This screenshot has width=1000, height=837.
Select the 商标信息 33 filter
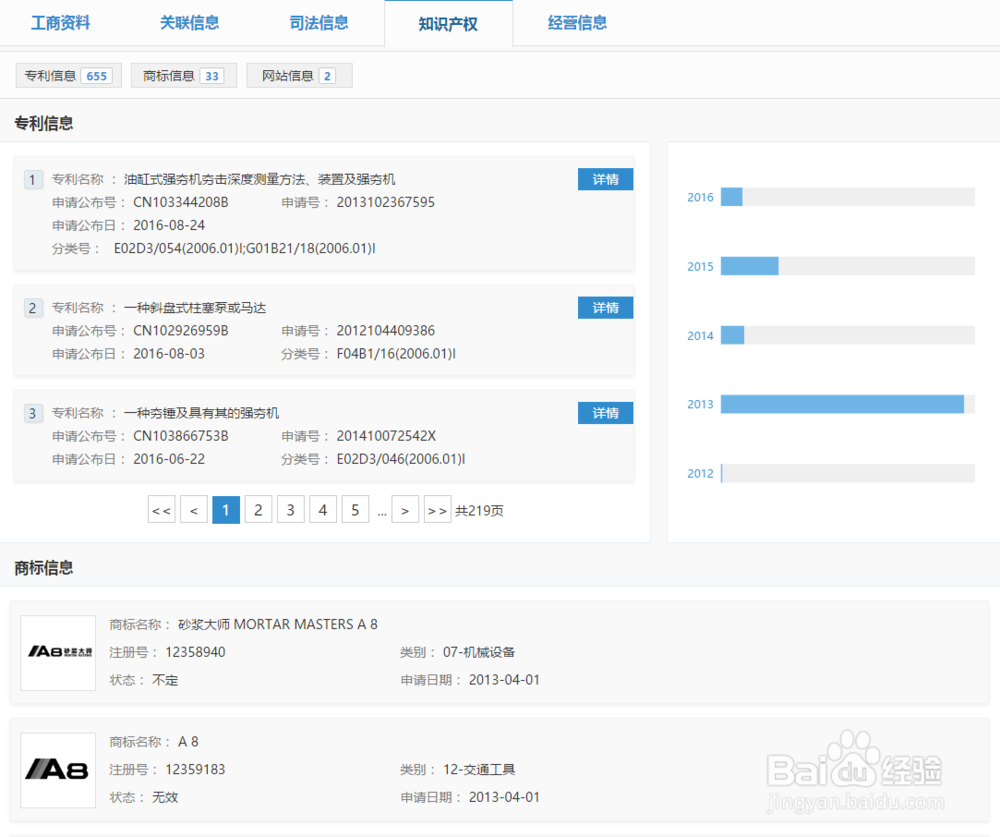tap(183, 75)
